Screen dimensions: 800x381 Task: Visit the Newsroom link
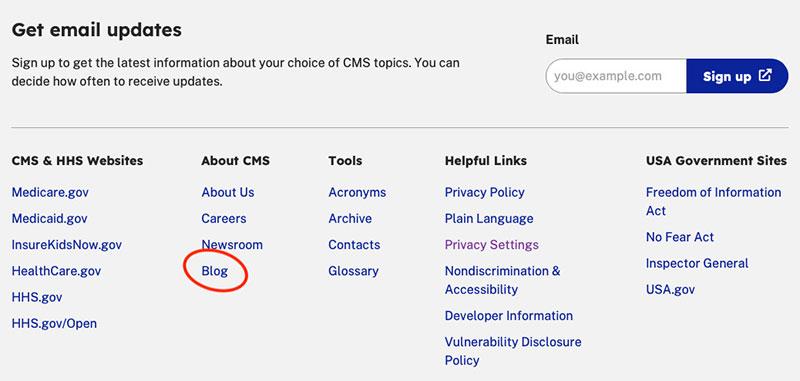[x=232, y=245]
